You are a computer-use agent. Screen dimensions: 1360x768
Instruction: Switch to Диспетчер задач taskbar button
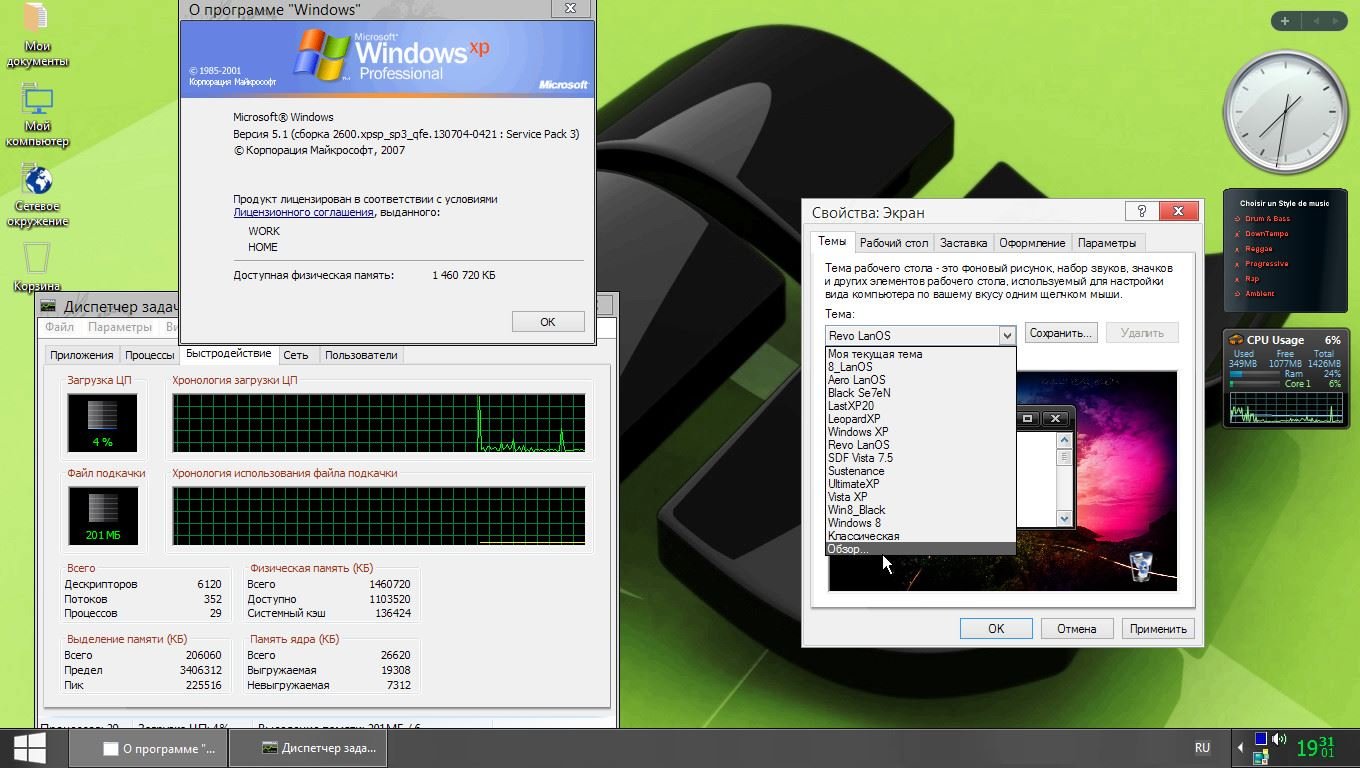click(308, 748)
